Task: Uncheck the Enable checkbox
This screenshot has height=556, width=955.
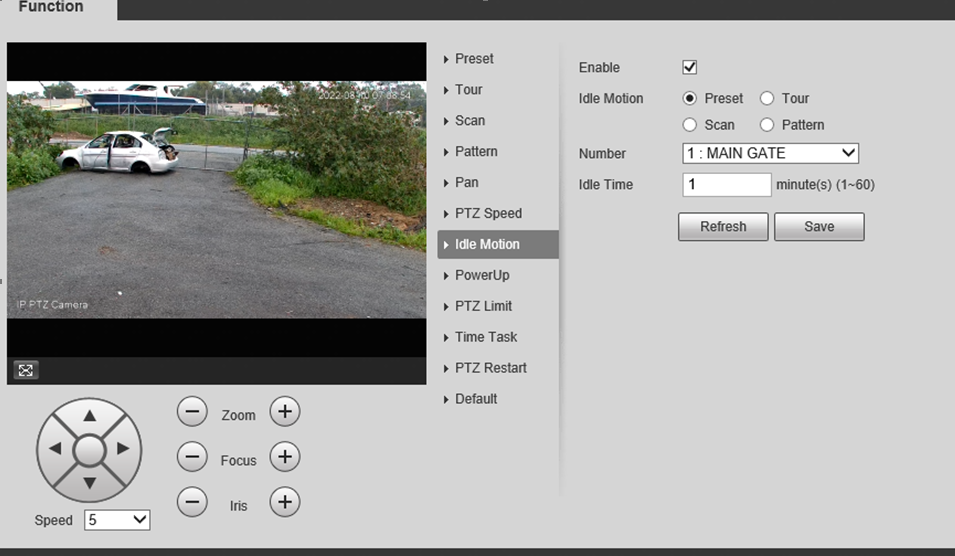Action: 689,67
